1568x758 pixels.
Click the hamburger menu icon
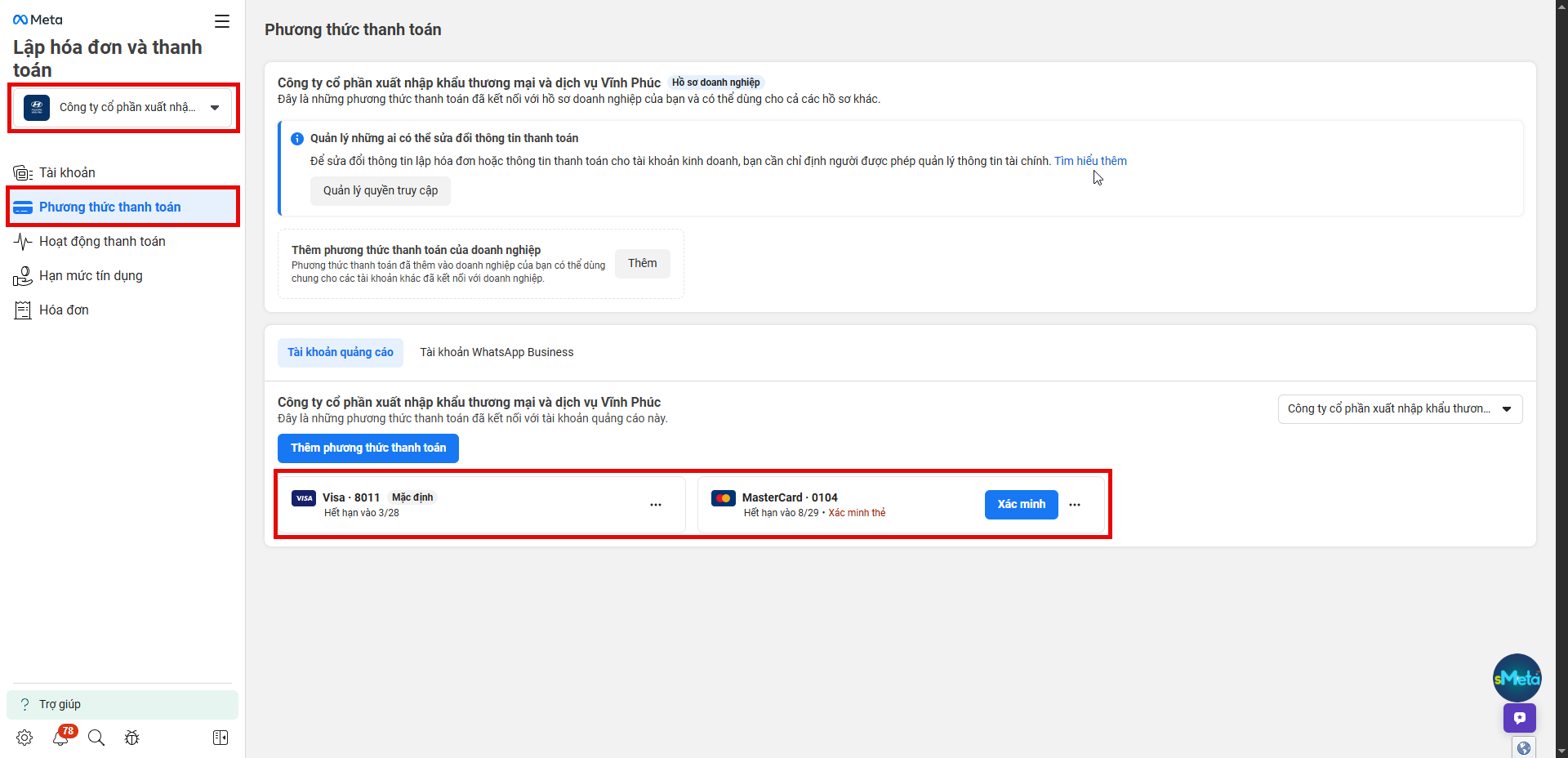pyautogui.click(x=222, y=21)
